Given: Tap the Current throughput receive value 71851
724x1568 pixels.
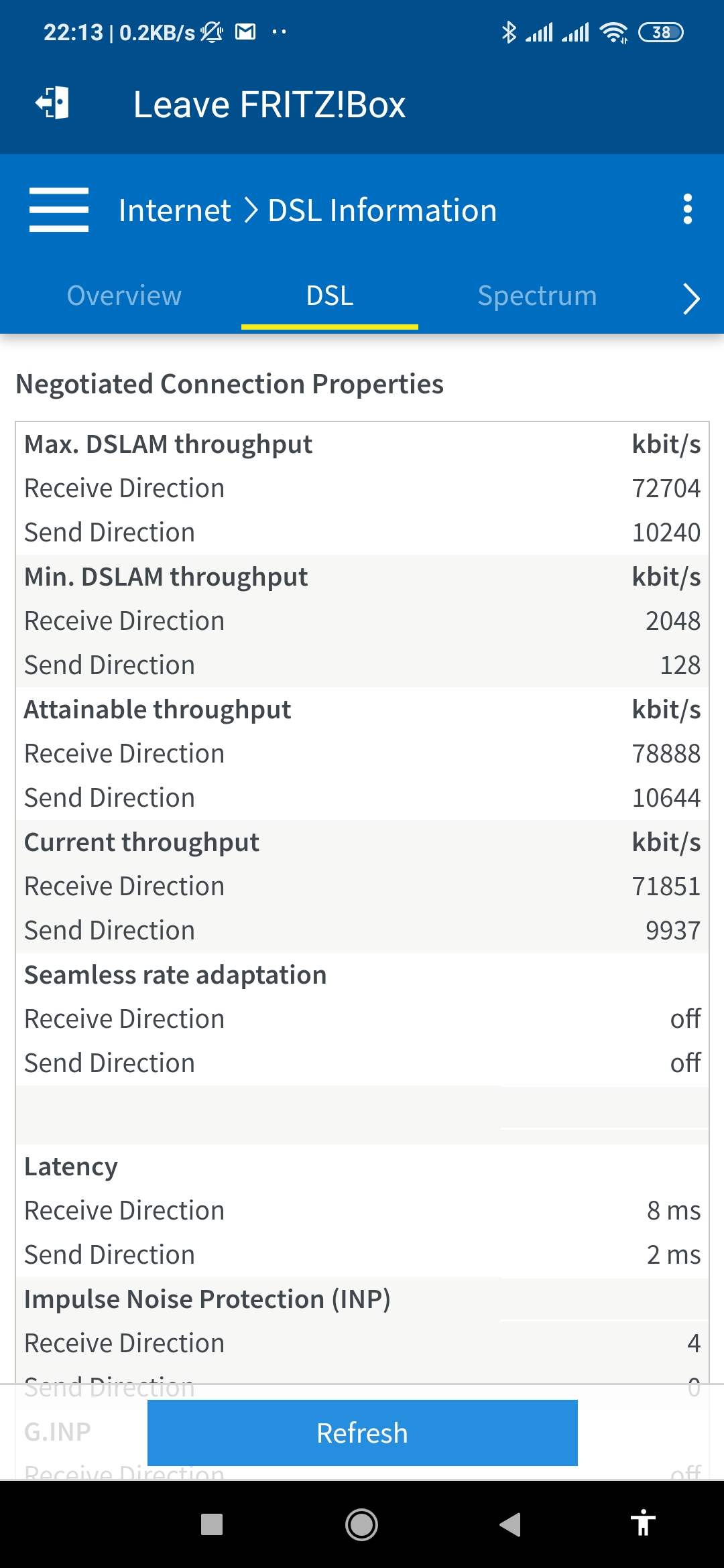Looking at the screenshot, I should (x=666, y=886).
